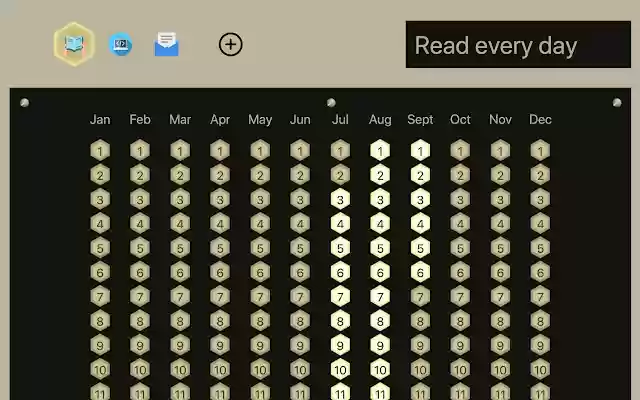Toggle day 7 in the Sept column
The image size is (640, 400).
[420, 297]
